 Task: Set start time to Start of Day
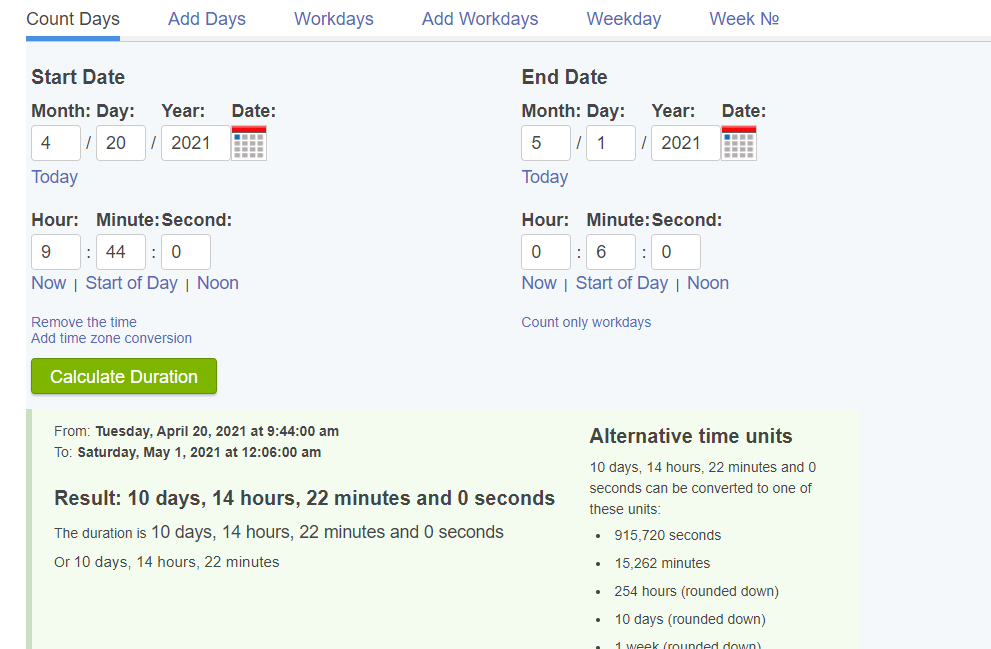pos(131,283)
